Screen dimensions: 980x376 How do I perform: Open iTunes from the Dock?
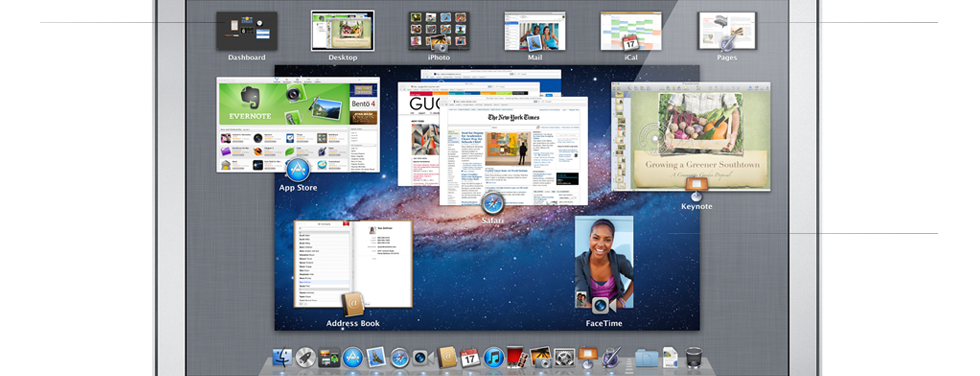point(494,357)
